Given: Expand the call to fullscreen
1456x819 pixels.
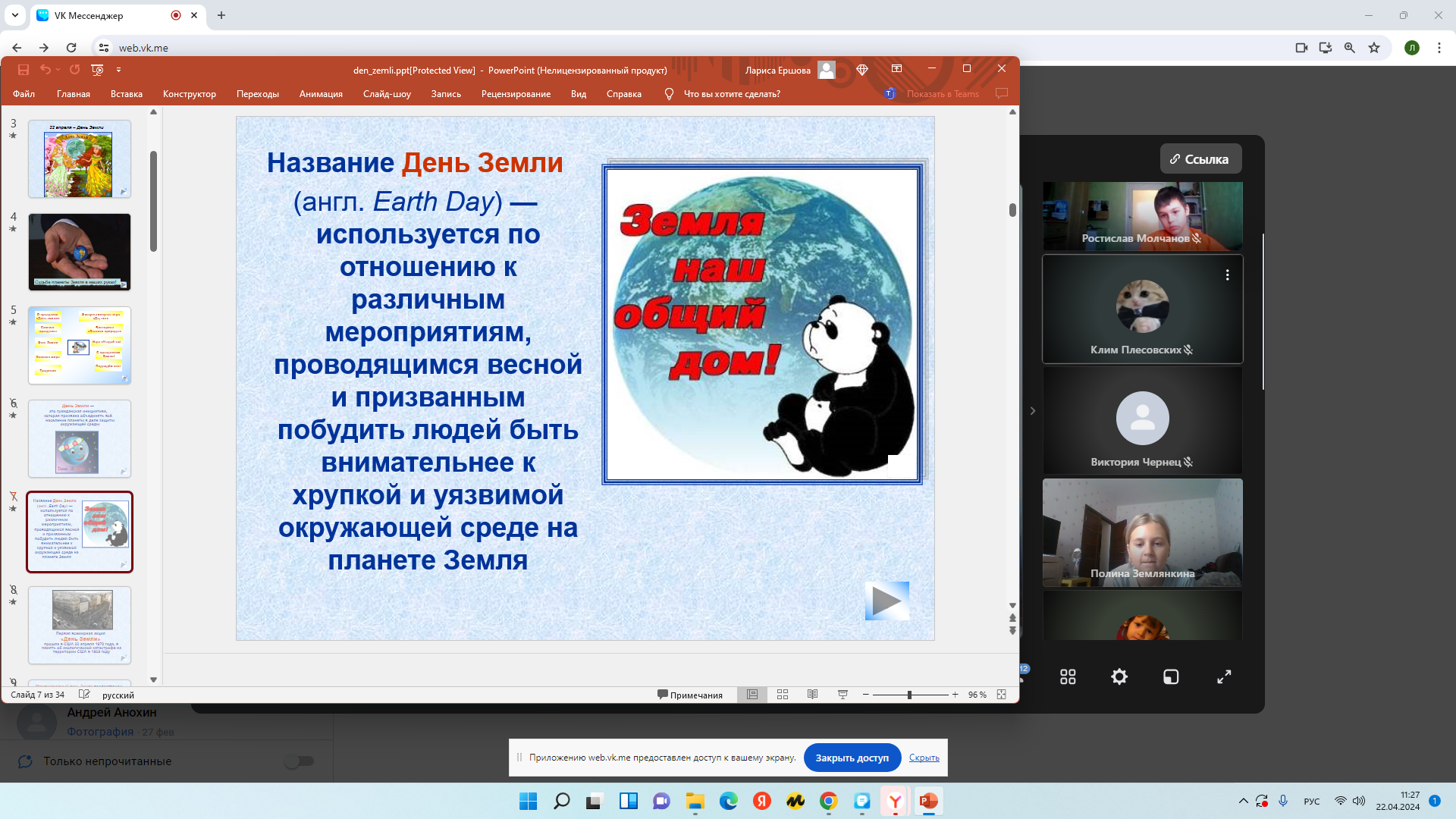Looking at the screenshot, I should (1224, 677).
